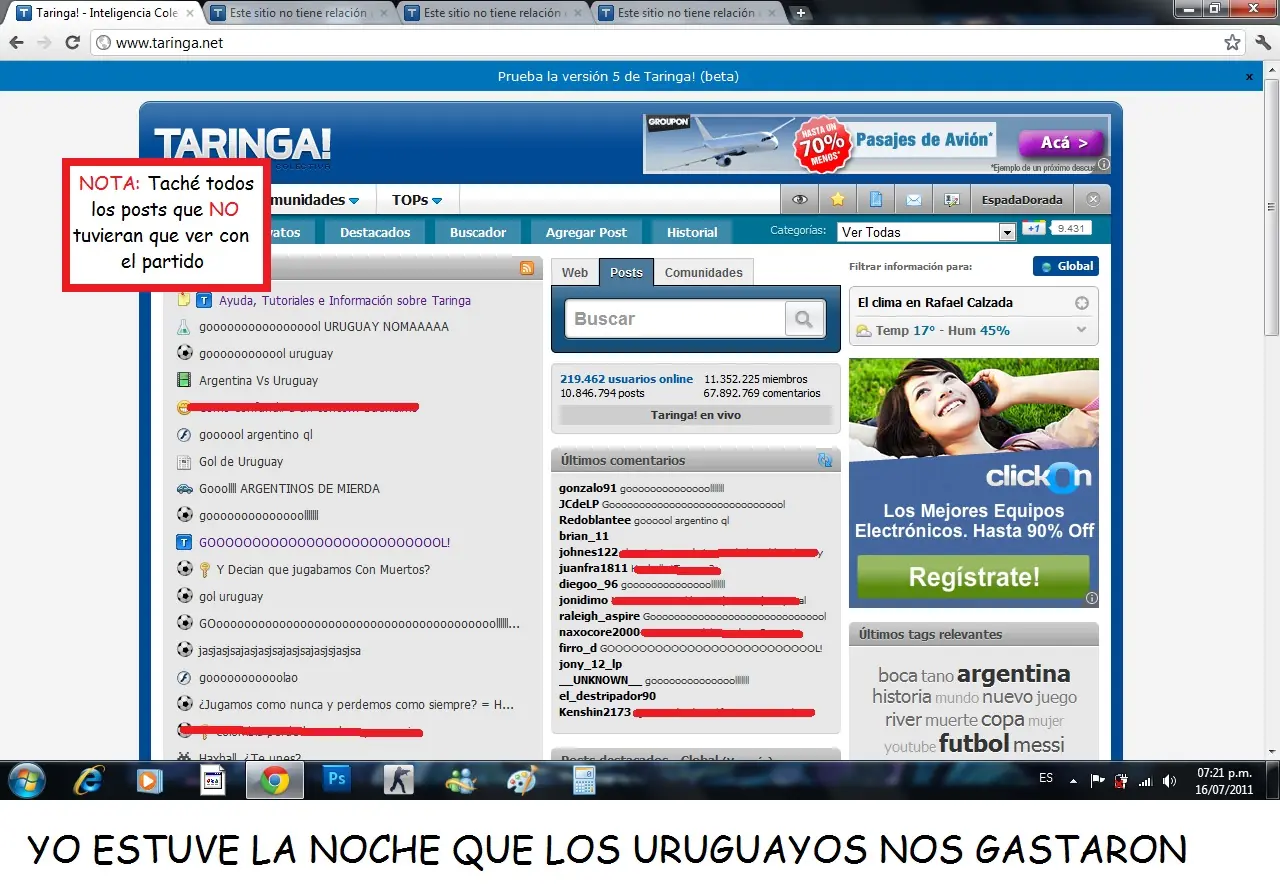
Task: Click the browser back arrow
Action: pos(16,43)
